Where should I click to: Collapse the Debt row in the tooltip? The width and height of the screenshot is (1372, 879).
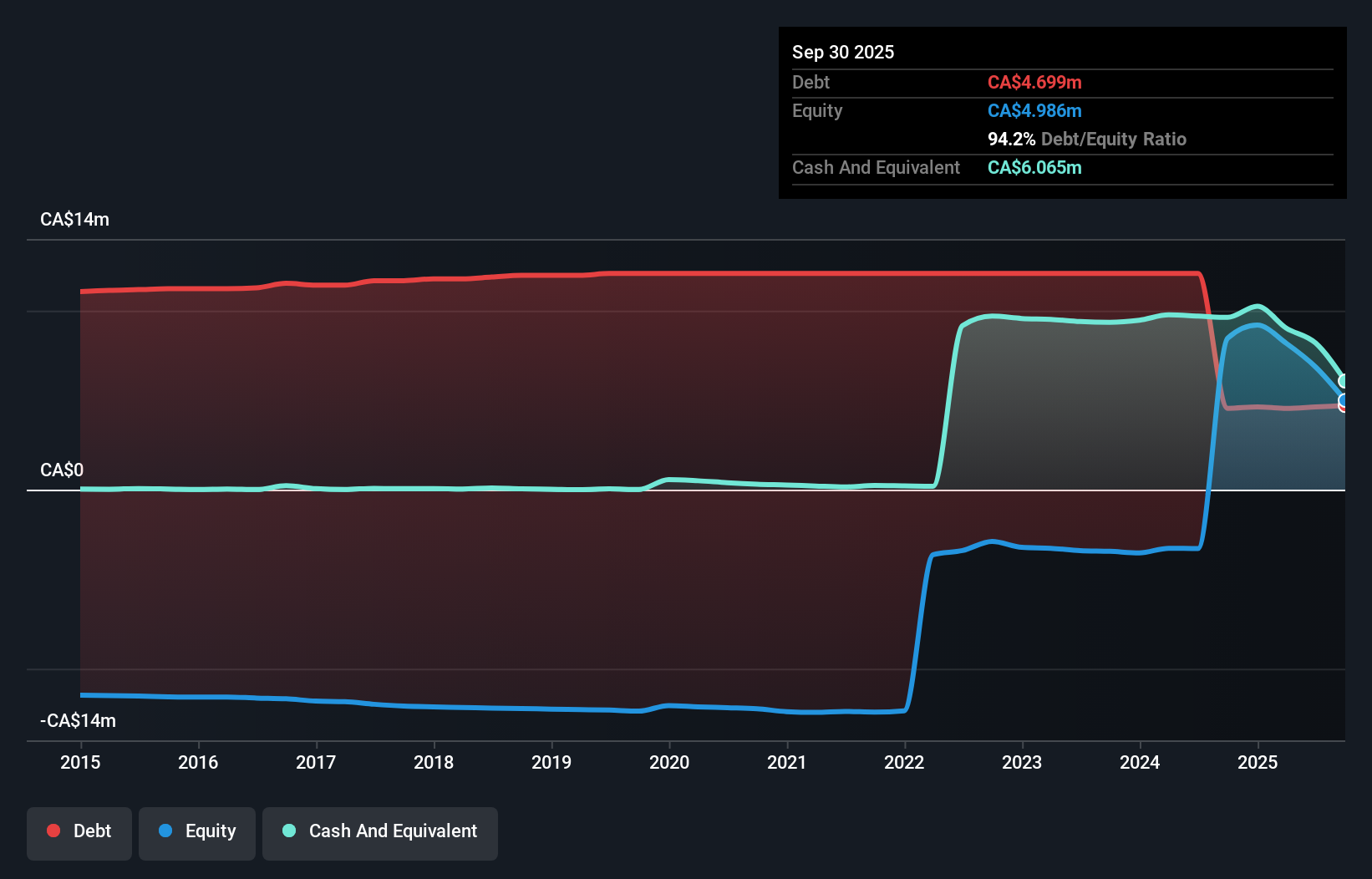(810, 82)
